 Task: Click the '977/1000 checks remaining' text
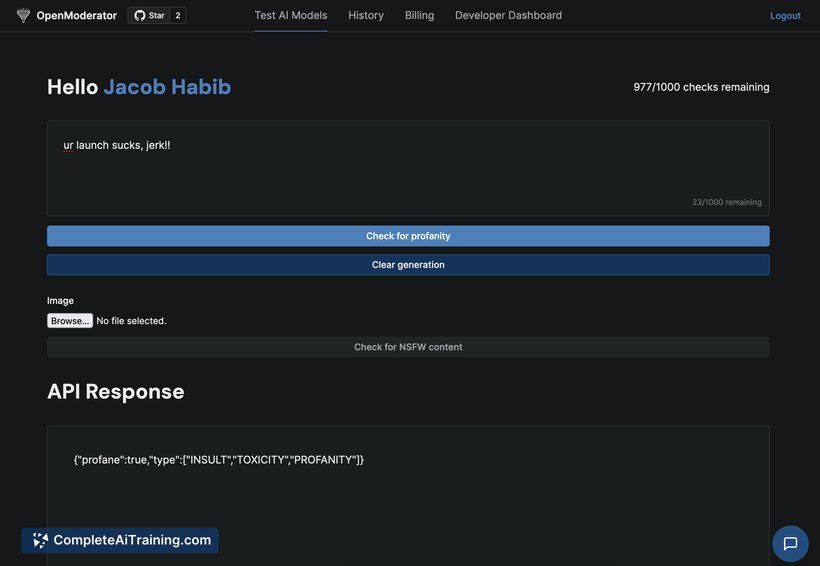coord(701,87)
